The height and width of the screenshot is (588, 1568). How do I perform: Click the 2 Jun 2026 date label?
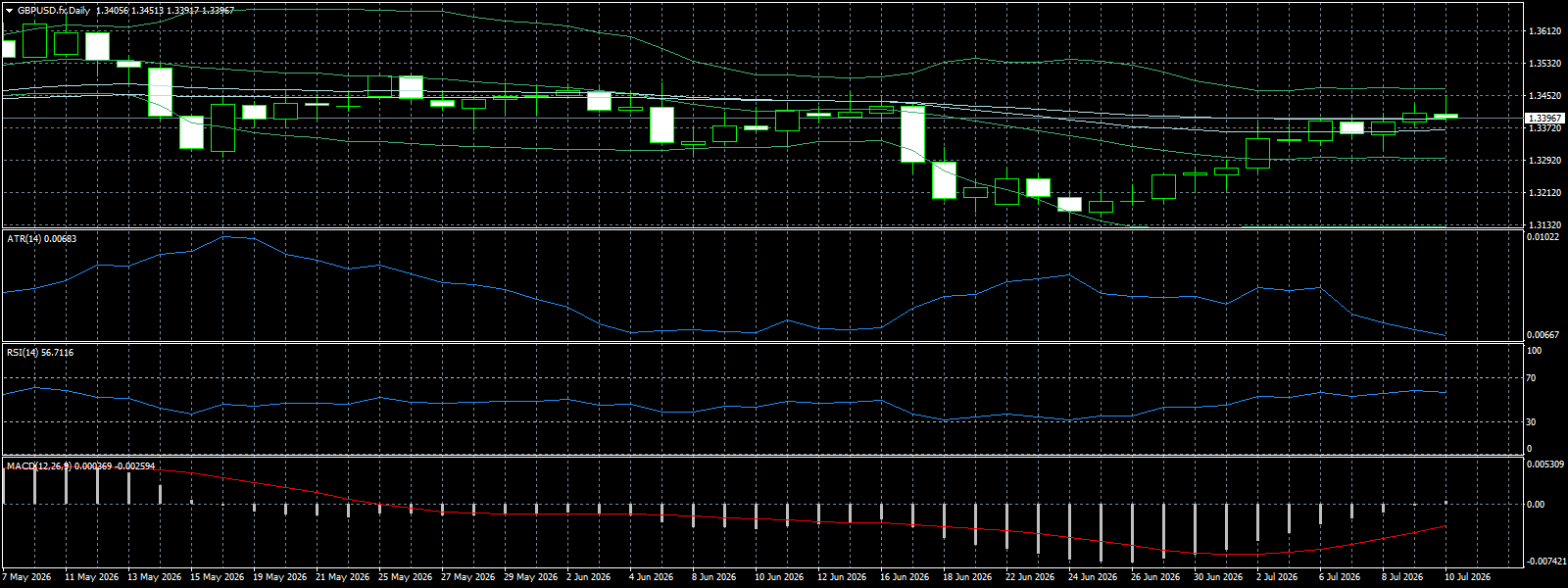click(x=590, y=577)
